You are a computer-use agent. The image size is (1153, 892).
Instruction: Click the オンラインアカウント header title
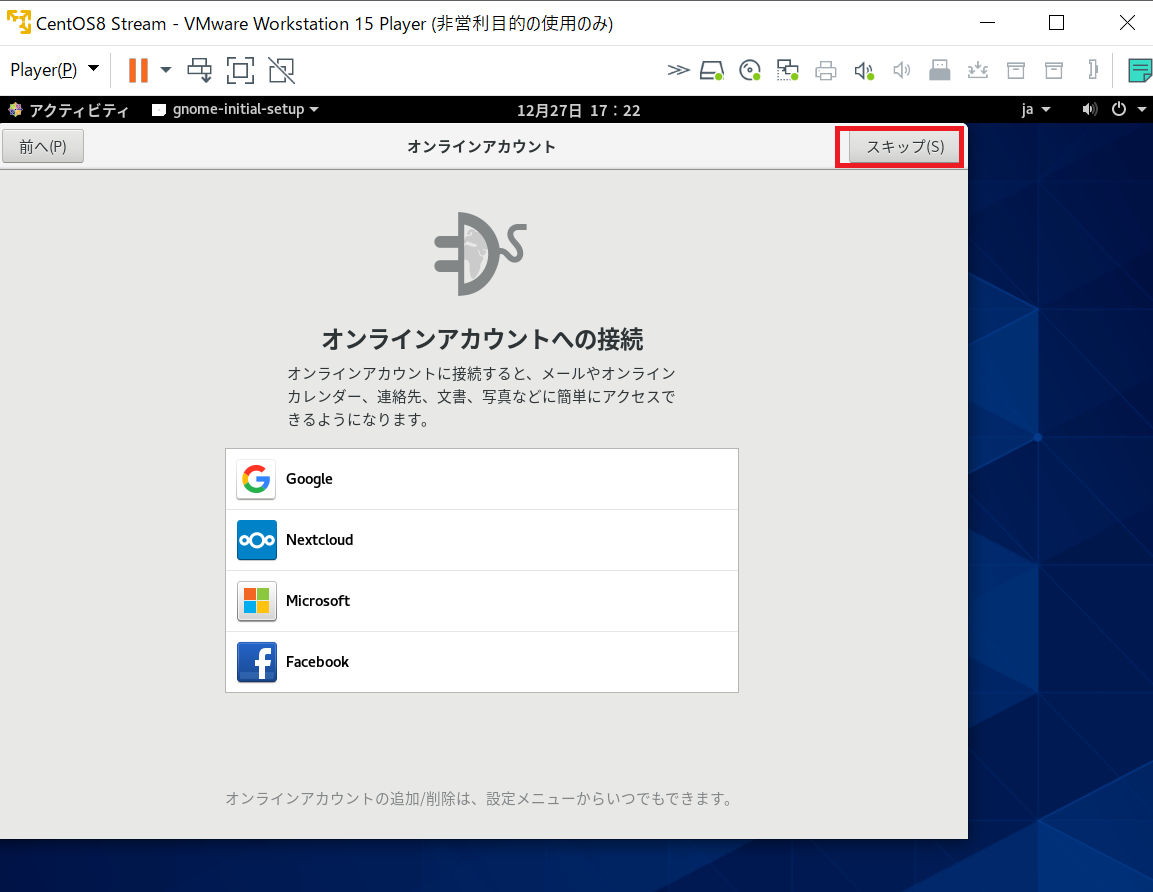[482, 146]
